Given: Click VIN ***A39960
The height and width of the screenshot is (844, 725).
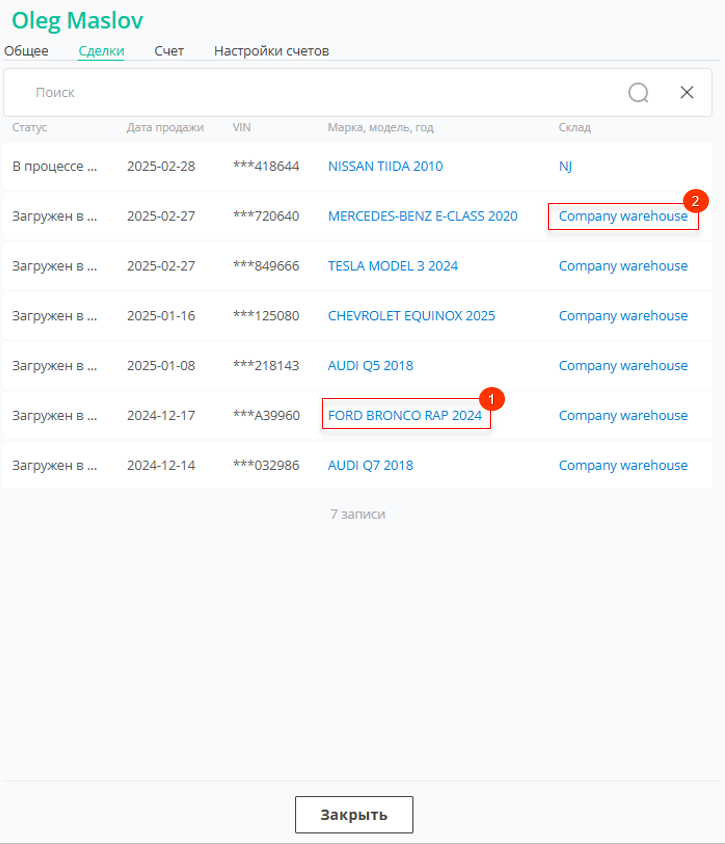Looking at the screenshot, I should (x=266, y=416).
